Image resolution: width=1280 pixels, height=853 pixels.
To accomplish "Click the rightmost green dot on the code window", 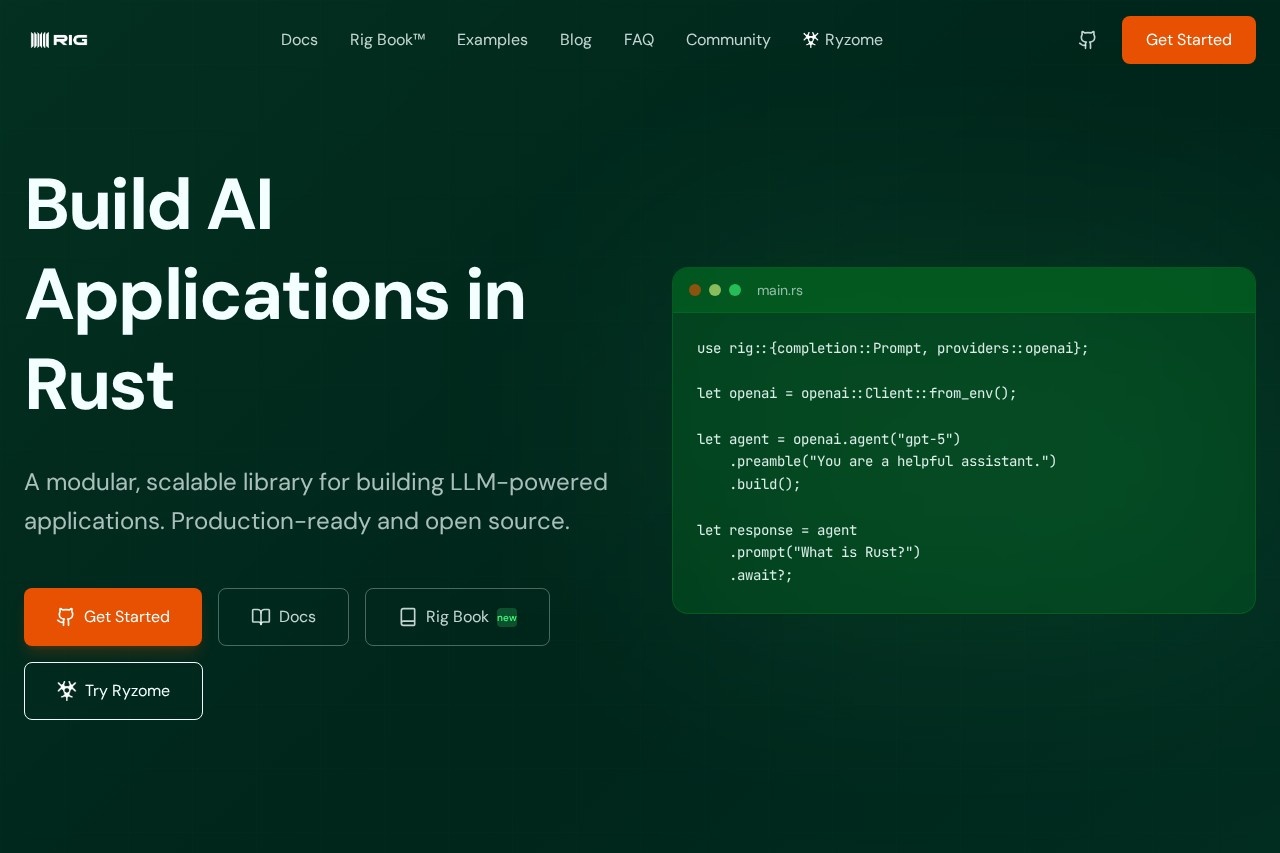I will coord(735,290).
